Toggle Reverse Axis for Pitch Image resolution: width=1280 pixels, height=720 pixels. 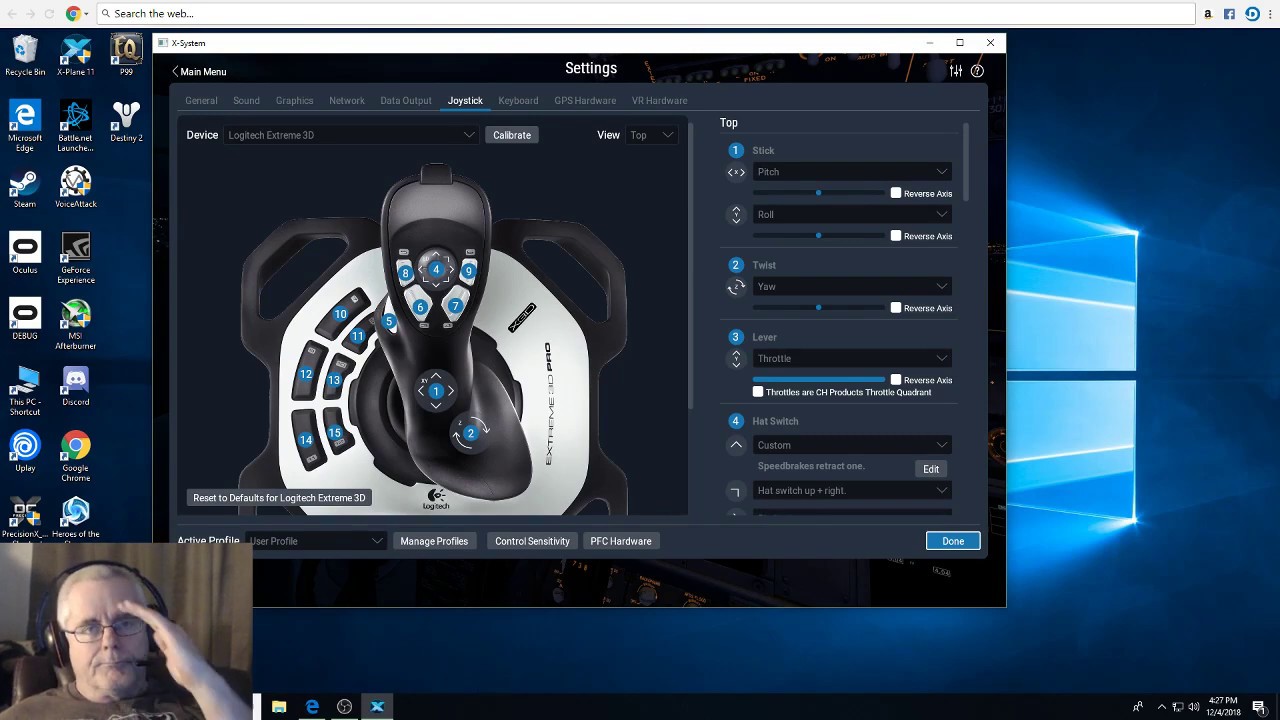[896, 193]
